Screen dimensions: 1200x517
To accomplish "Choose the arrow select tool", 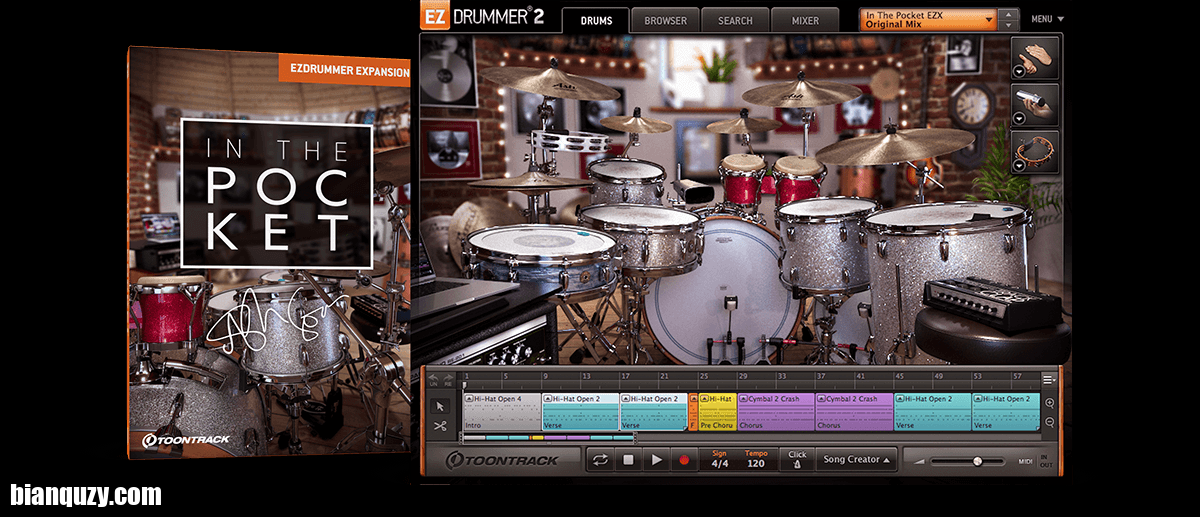I will [x=440, y=407].
